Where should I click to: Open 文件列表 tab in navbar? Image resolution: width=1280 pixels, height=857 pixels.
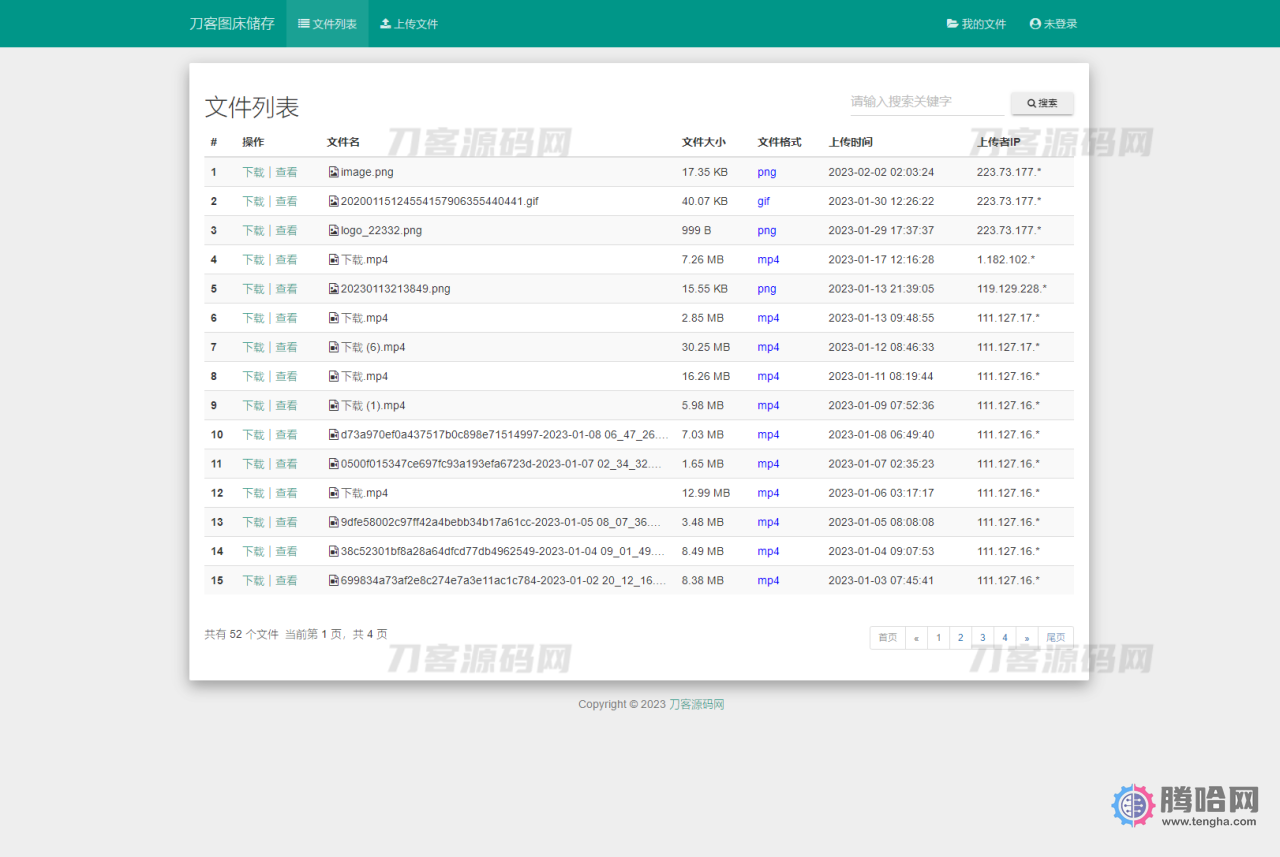(327, 23)
